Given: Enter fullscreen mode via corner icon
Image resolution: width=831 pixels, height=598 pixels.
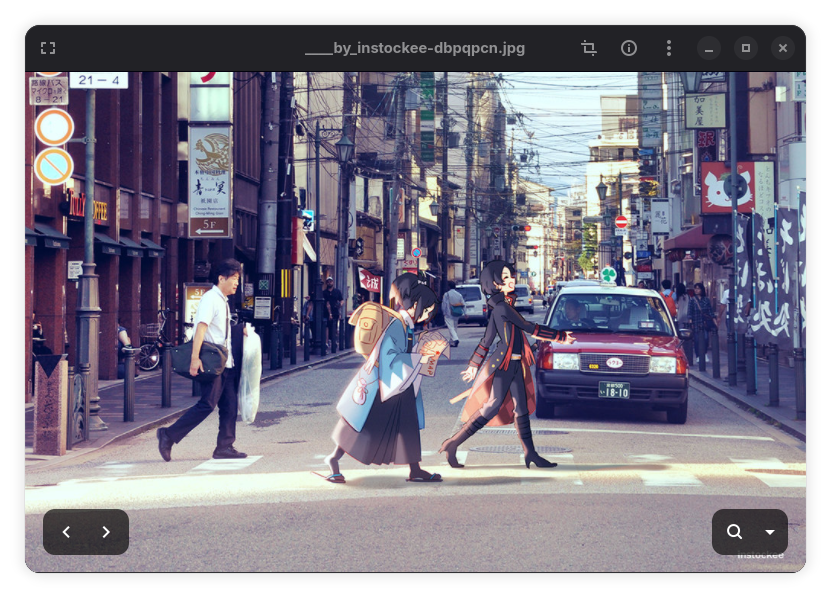Looking at the screenshot, I should pos(48,48).
